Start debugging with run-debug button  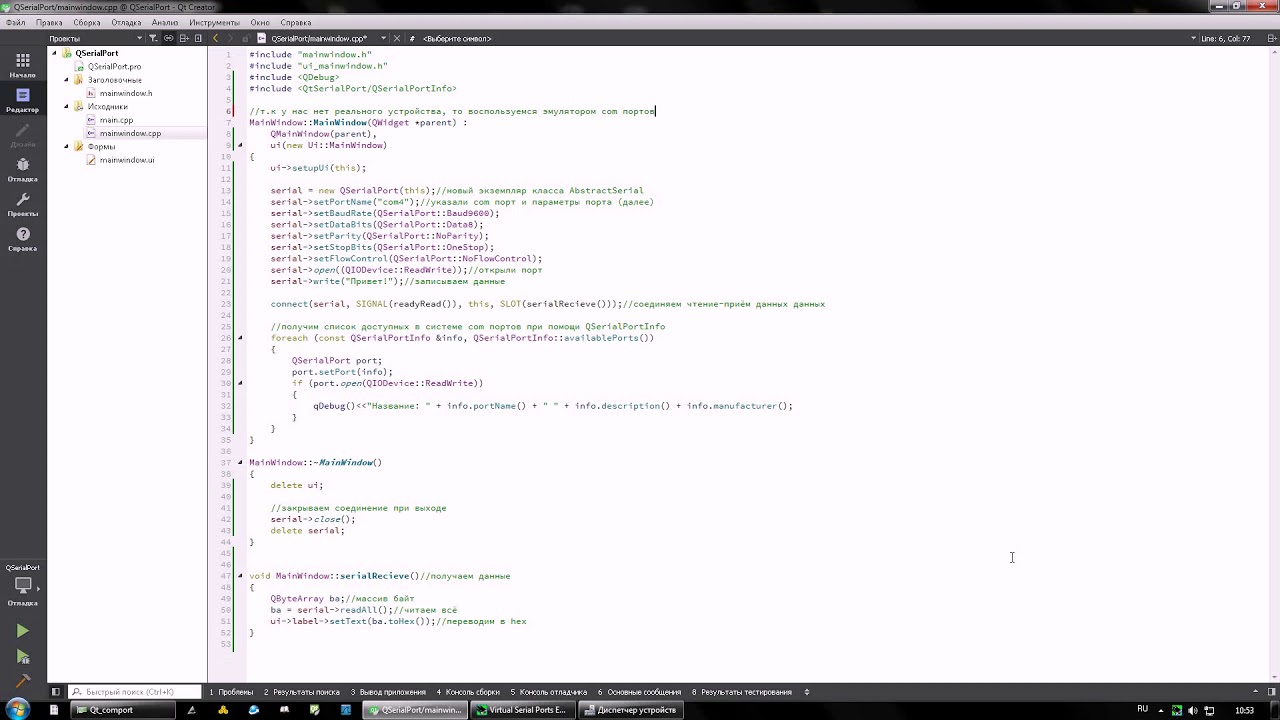click(x=22, y=657)
